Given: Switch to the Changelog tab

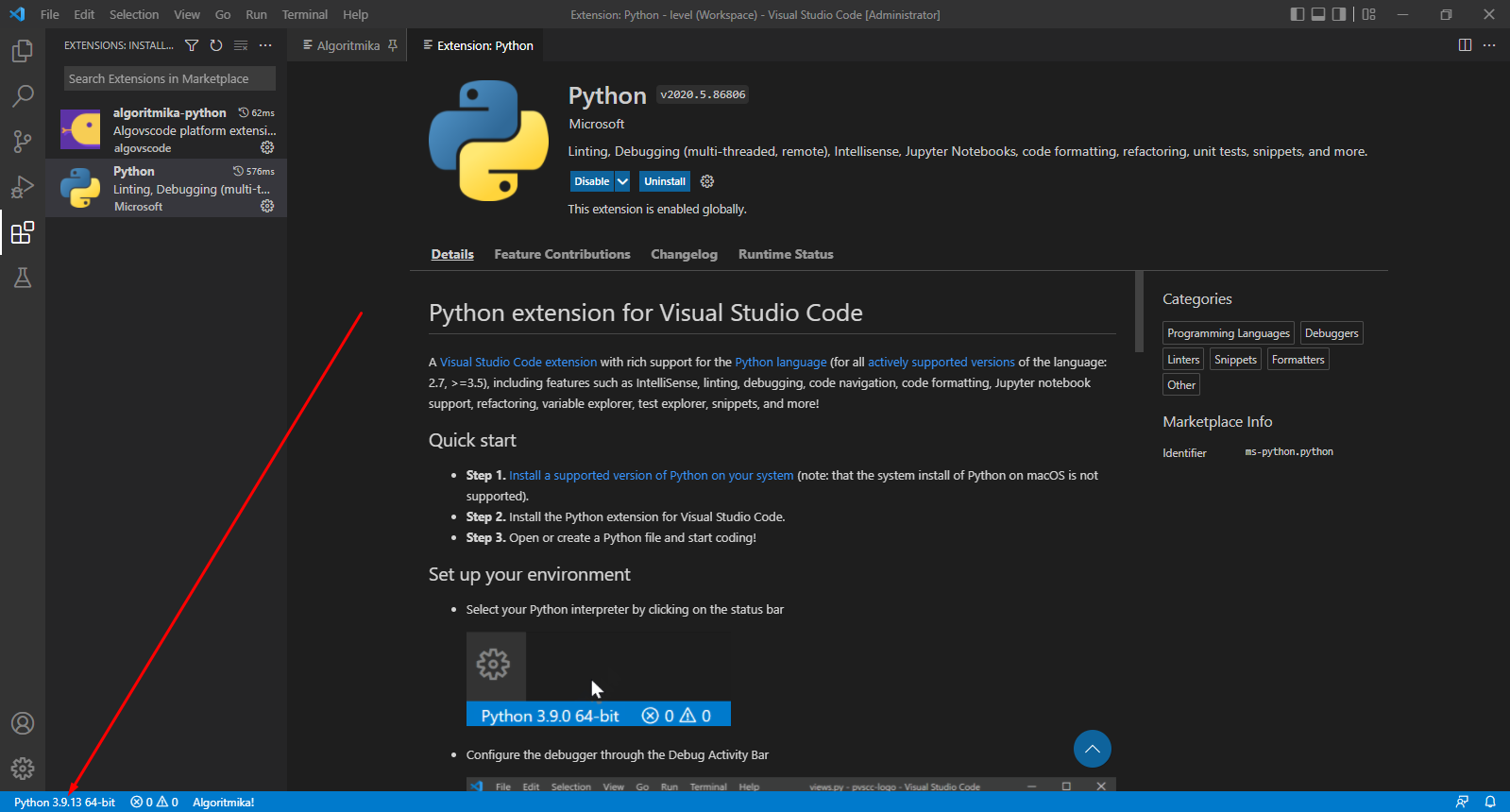Looking at the screenshot, I should (684, 254).
